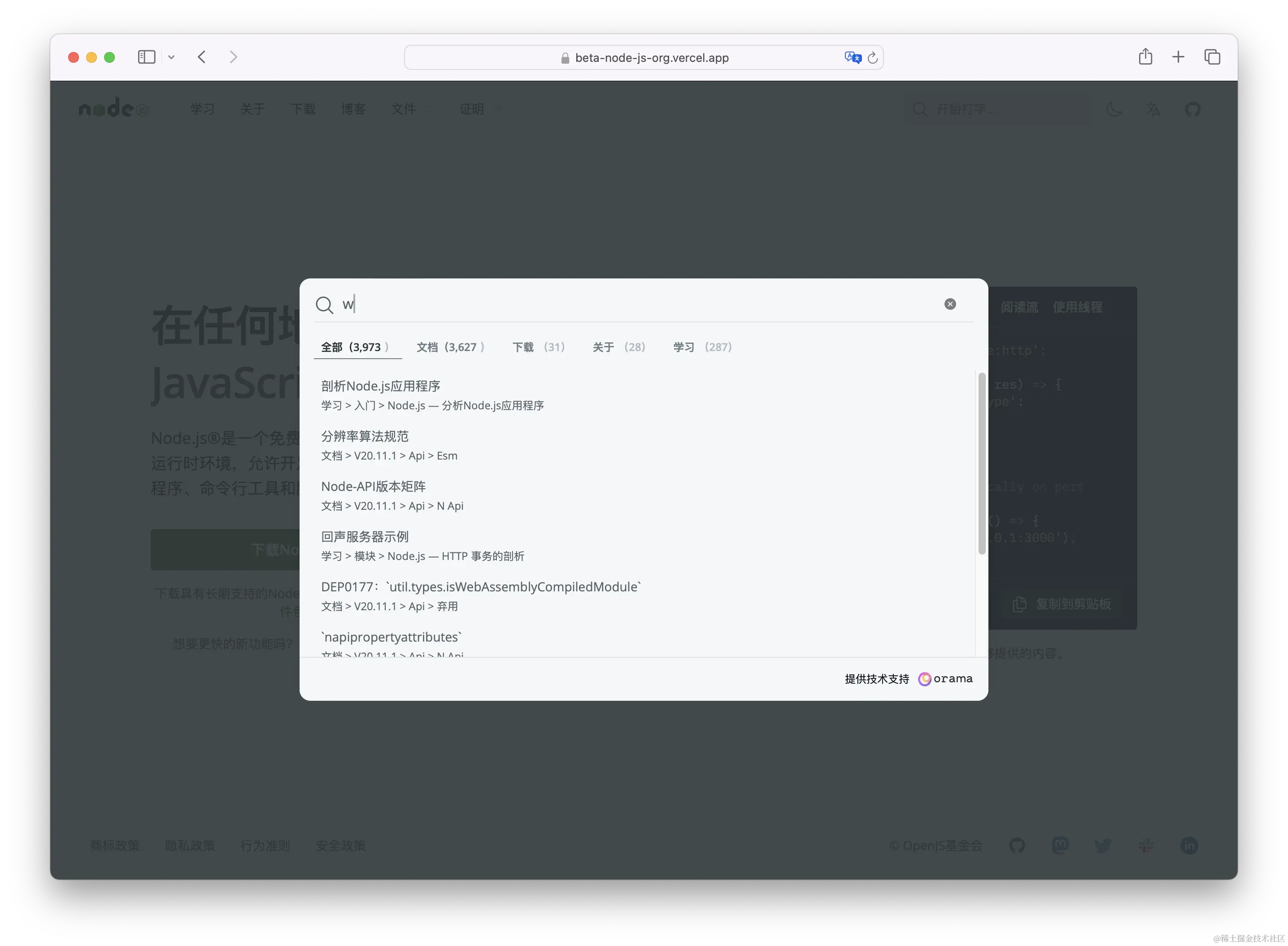Open 下载 in the top navigation
1288x946 pixels.
(303, 109)
